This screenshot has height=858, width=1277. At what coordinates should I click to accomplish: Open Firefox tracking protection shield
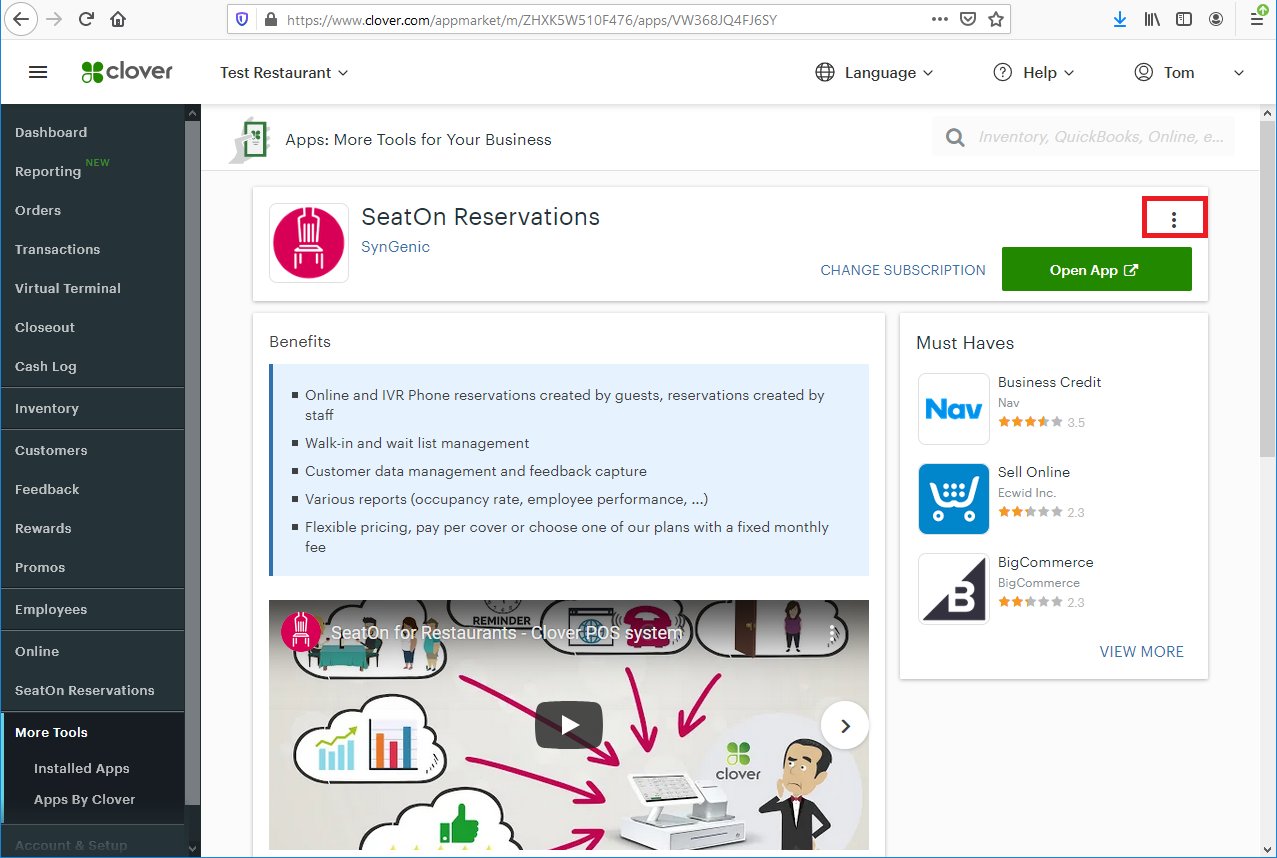(241, 19)
